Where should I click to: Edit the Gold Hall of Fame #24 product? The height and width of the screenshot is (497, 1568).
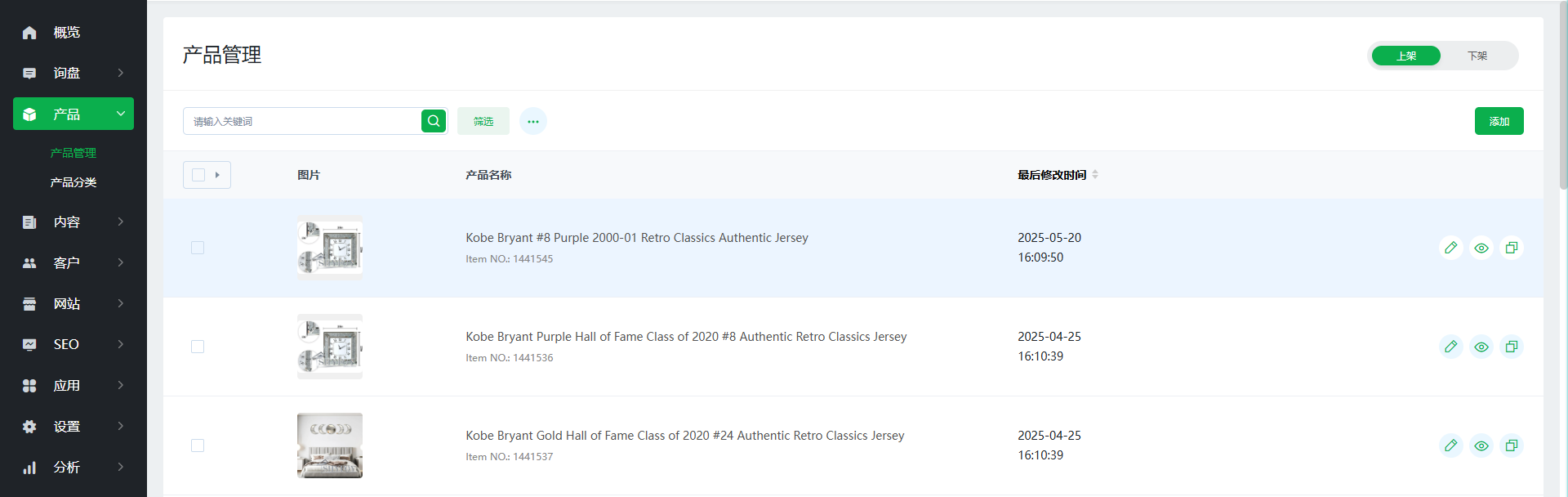pyautogui.click(x=1451, y=446)
